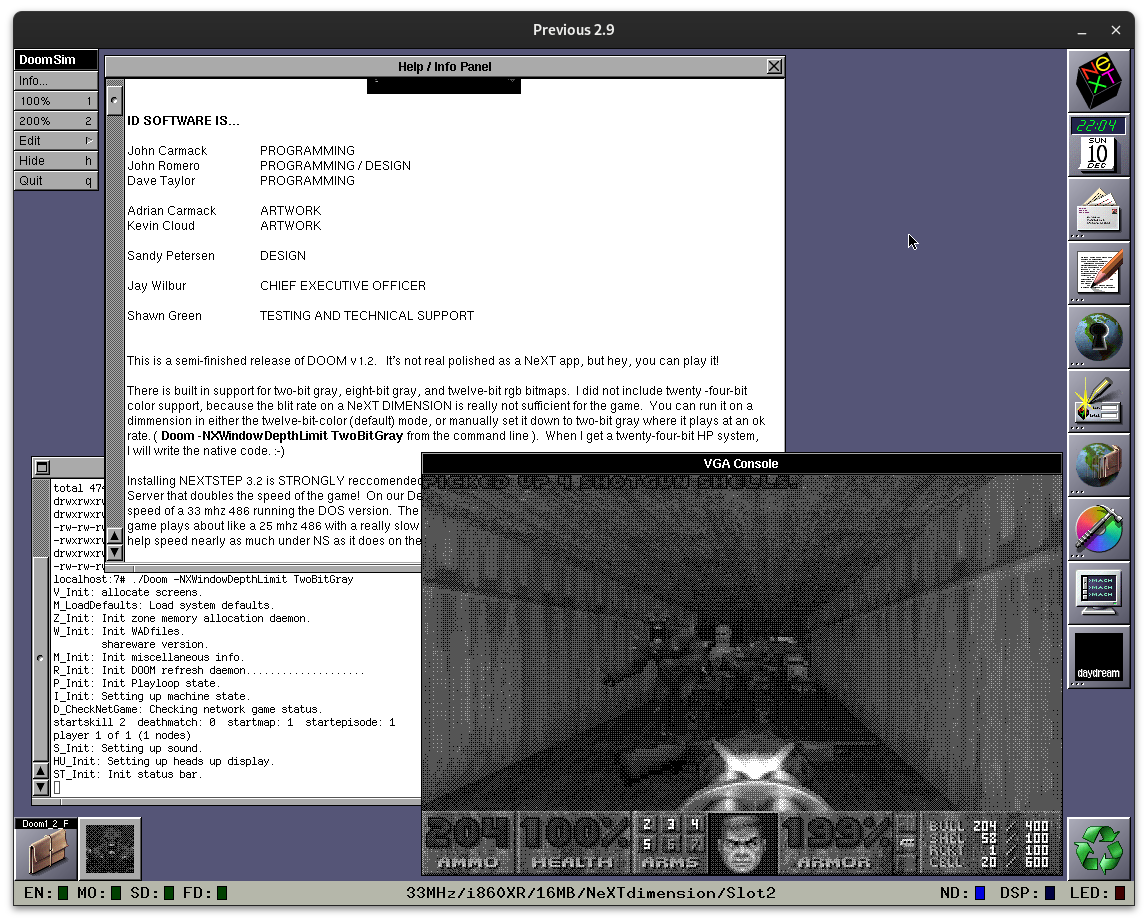This screenshot has width=1148, height=922.
Task: Click the Doom miniaturized app icon
Action: click(110, 849)
